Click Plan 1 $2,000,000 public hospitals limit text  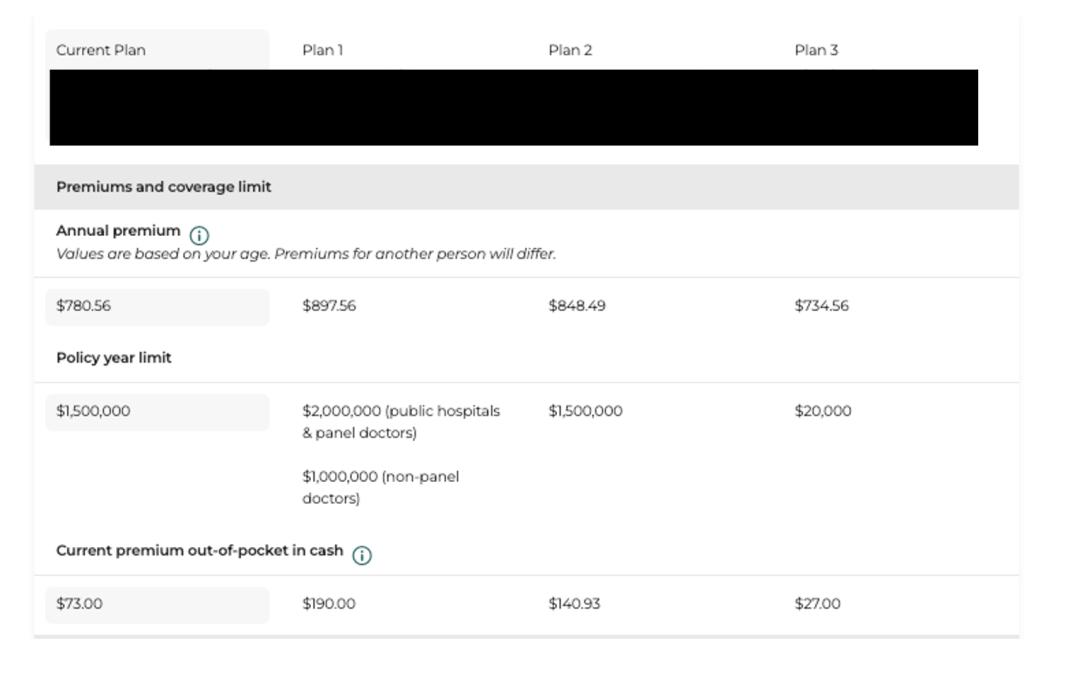click(x=401, y=421)
